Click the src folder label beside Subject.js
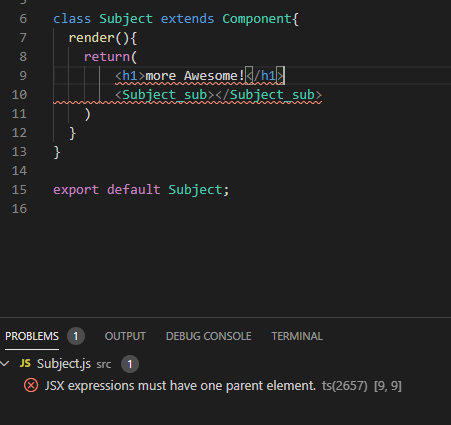The image size is (451, 425). pos(104,364)
